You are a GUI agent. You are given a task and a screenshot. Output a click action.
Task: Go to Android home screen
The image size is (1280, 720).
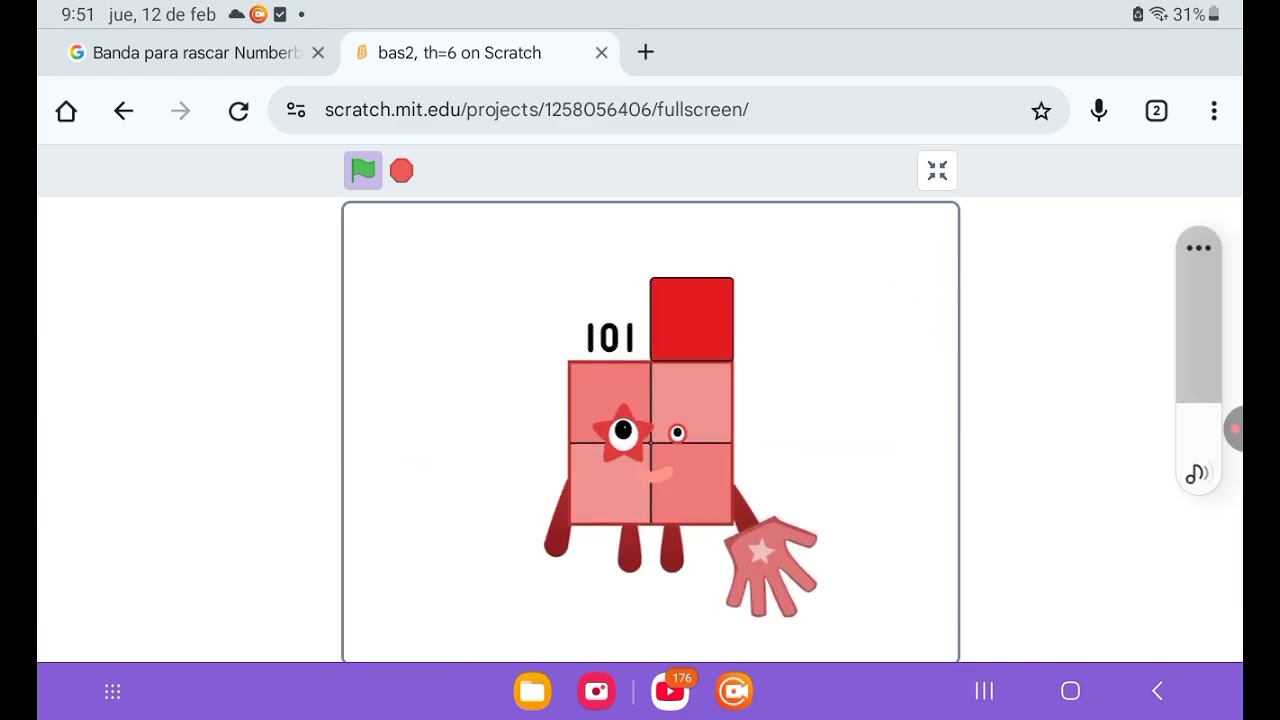point(1070,691)
